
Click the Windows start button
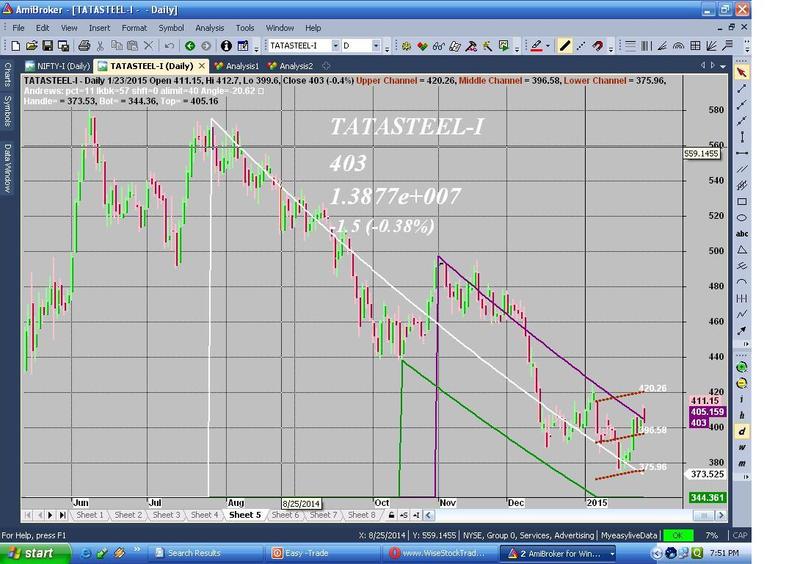35,553
